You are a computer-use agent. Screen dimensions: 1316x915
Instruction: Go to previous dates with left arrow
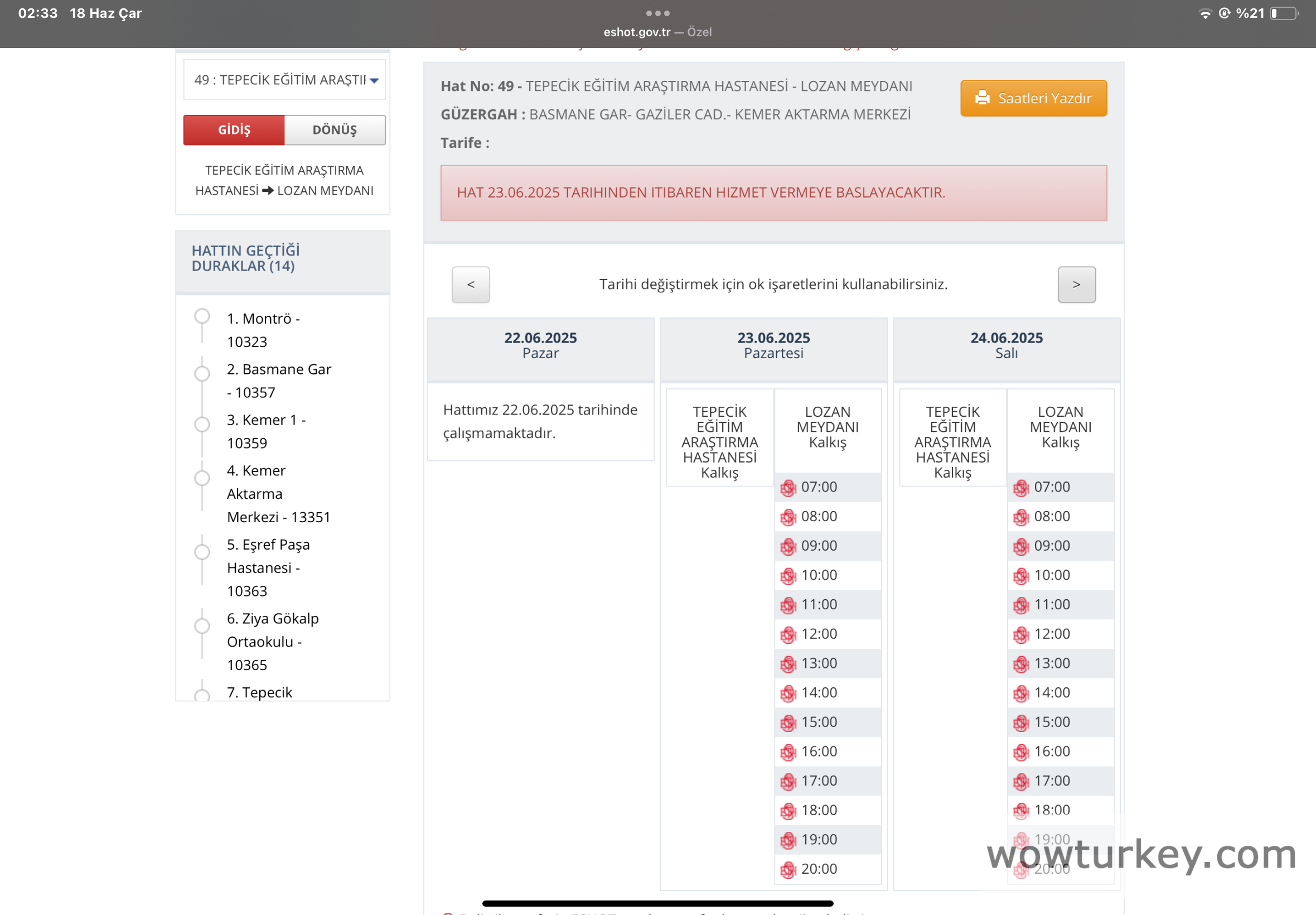471,285
